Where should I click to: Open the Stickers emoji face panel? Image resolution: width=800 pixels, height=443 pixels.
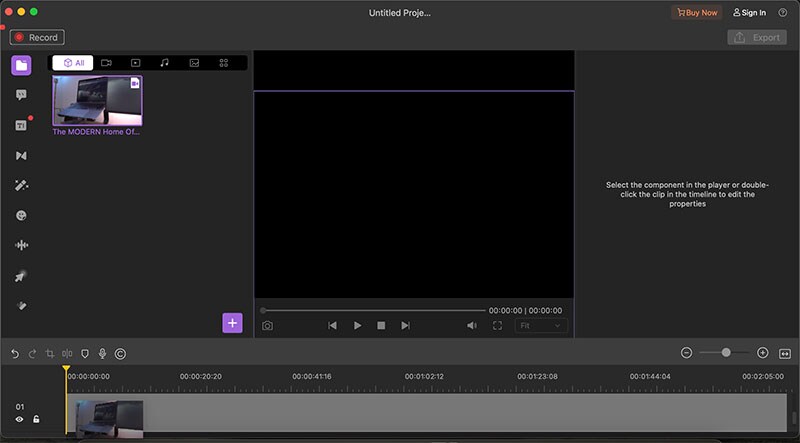tap(21, 215)
